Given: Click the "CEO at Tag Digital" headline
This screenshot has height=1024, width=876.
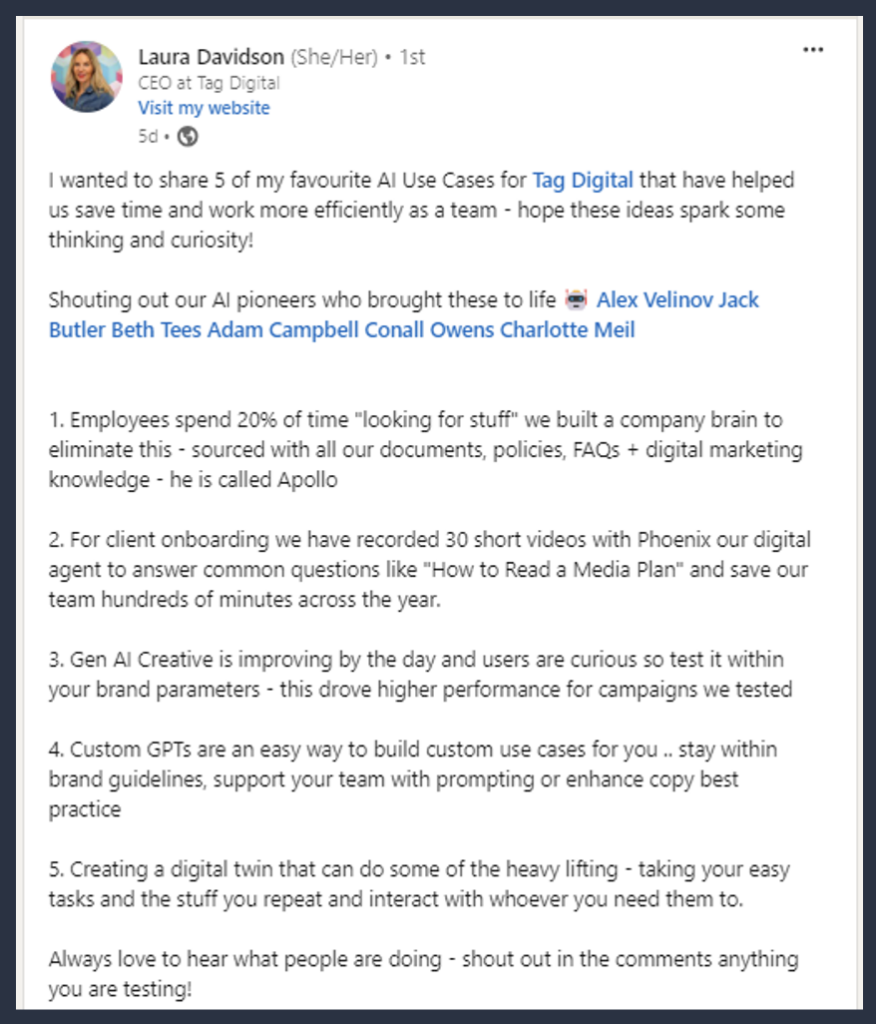Looking at the screenshot, I should 209,83.
